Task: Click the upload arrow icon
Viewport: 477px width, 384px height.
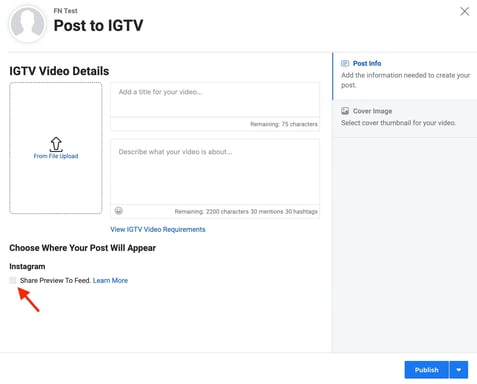Action: coord(56,144)
